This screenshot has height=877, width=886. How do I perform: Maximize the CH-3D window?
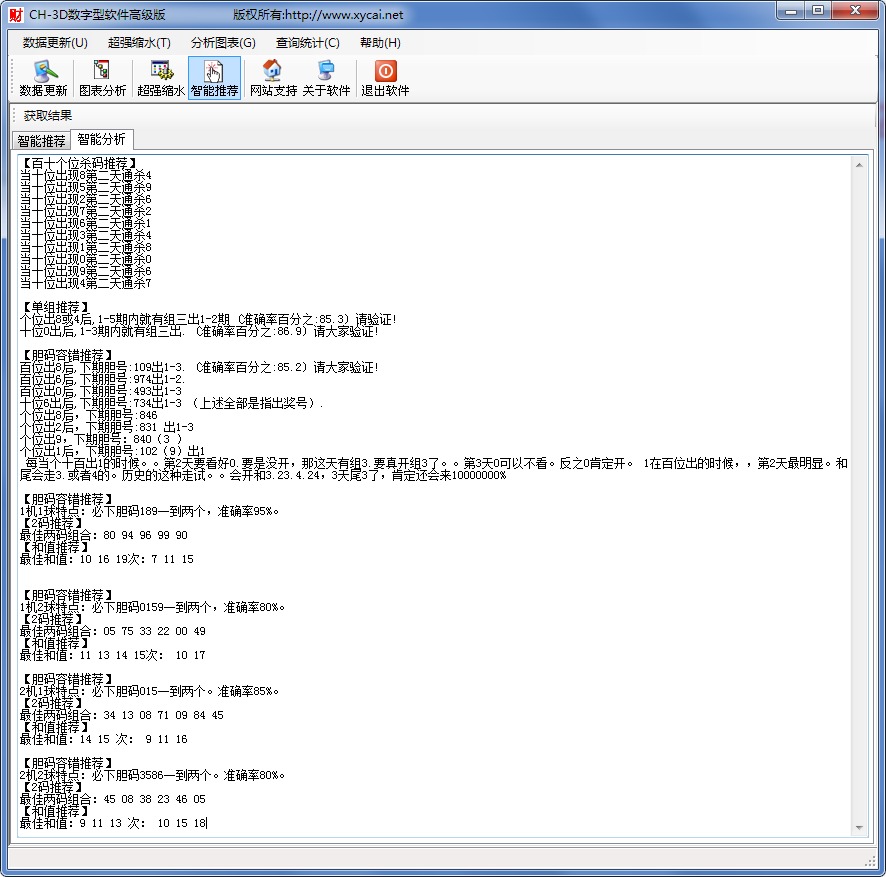click(x=817, y=11)
